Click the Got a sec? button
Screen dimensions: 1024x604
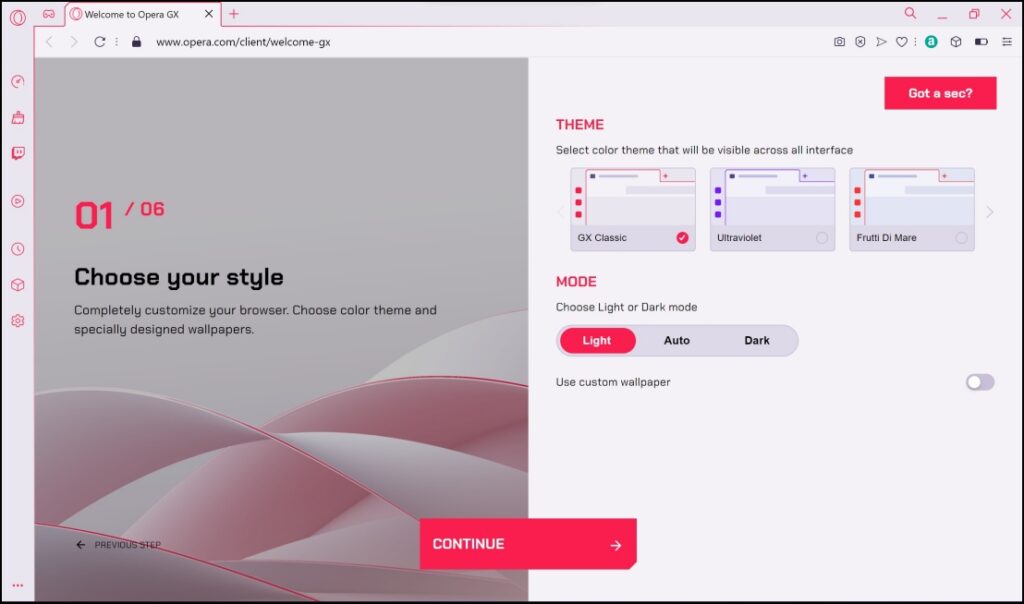[x=940, y=93]
